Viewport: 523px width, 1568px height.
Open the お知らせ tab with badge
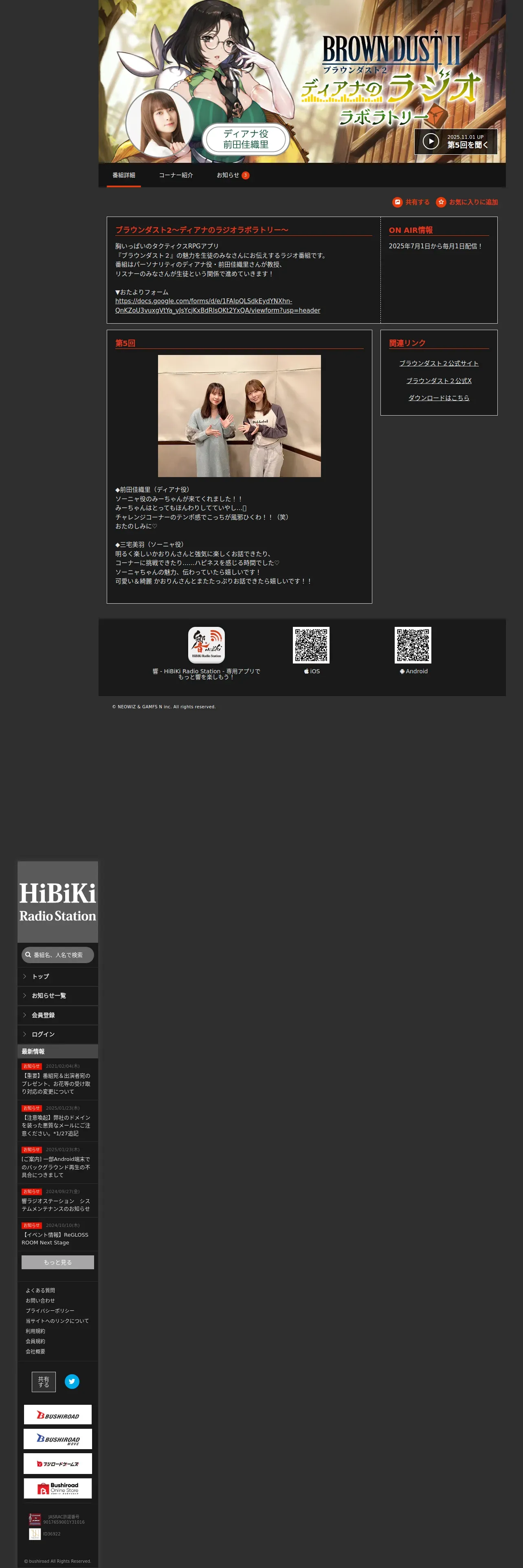233,175
